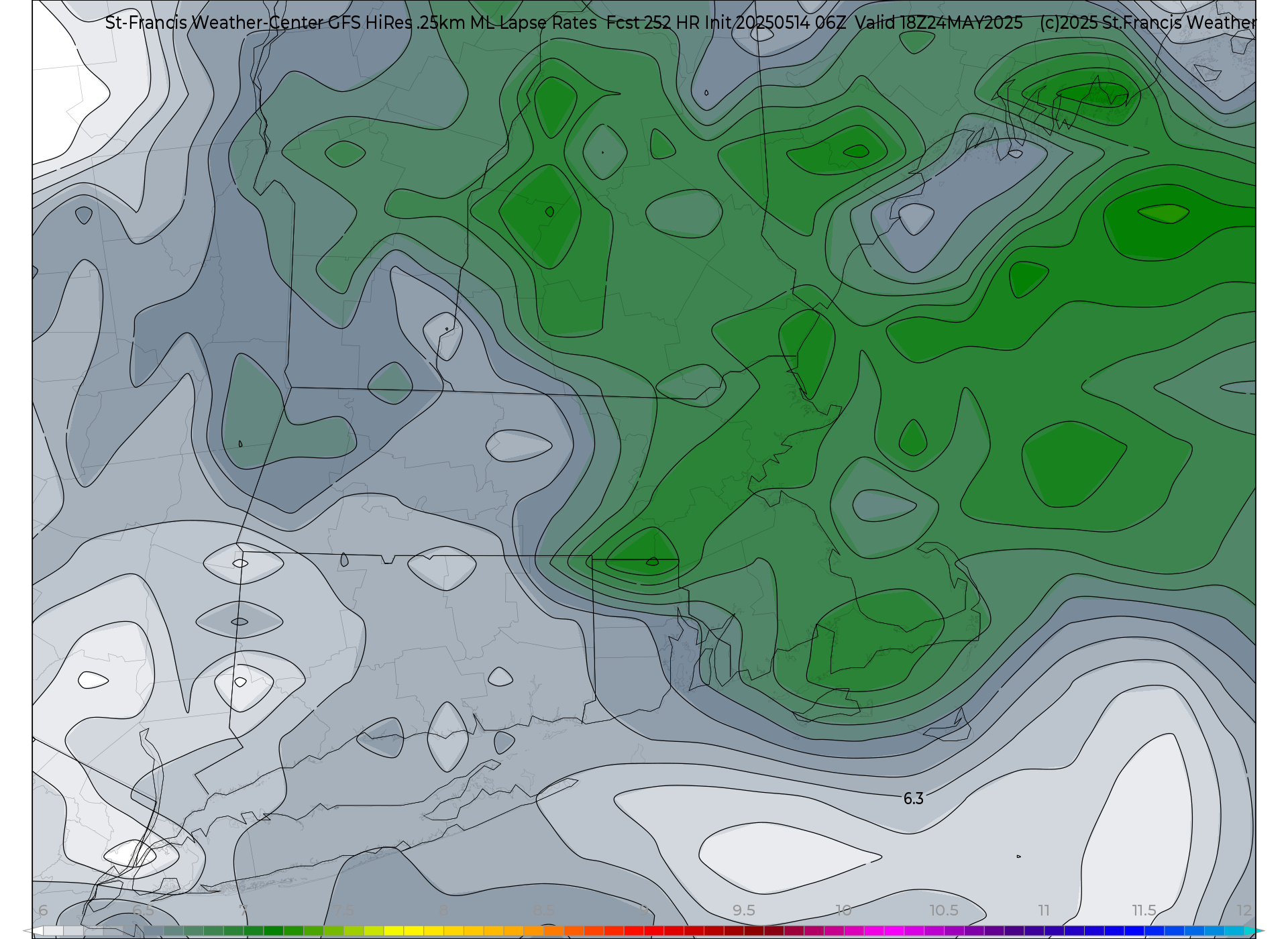
Task: Click the '9.5' colorbar label
Action: pyautogui.click(x=743, y=910)
